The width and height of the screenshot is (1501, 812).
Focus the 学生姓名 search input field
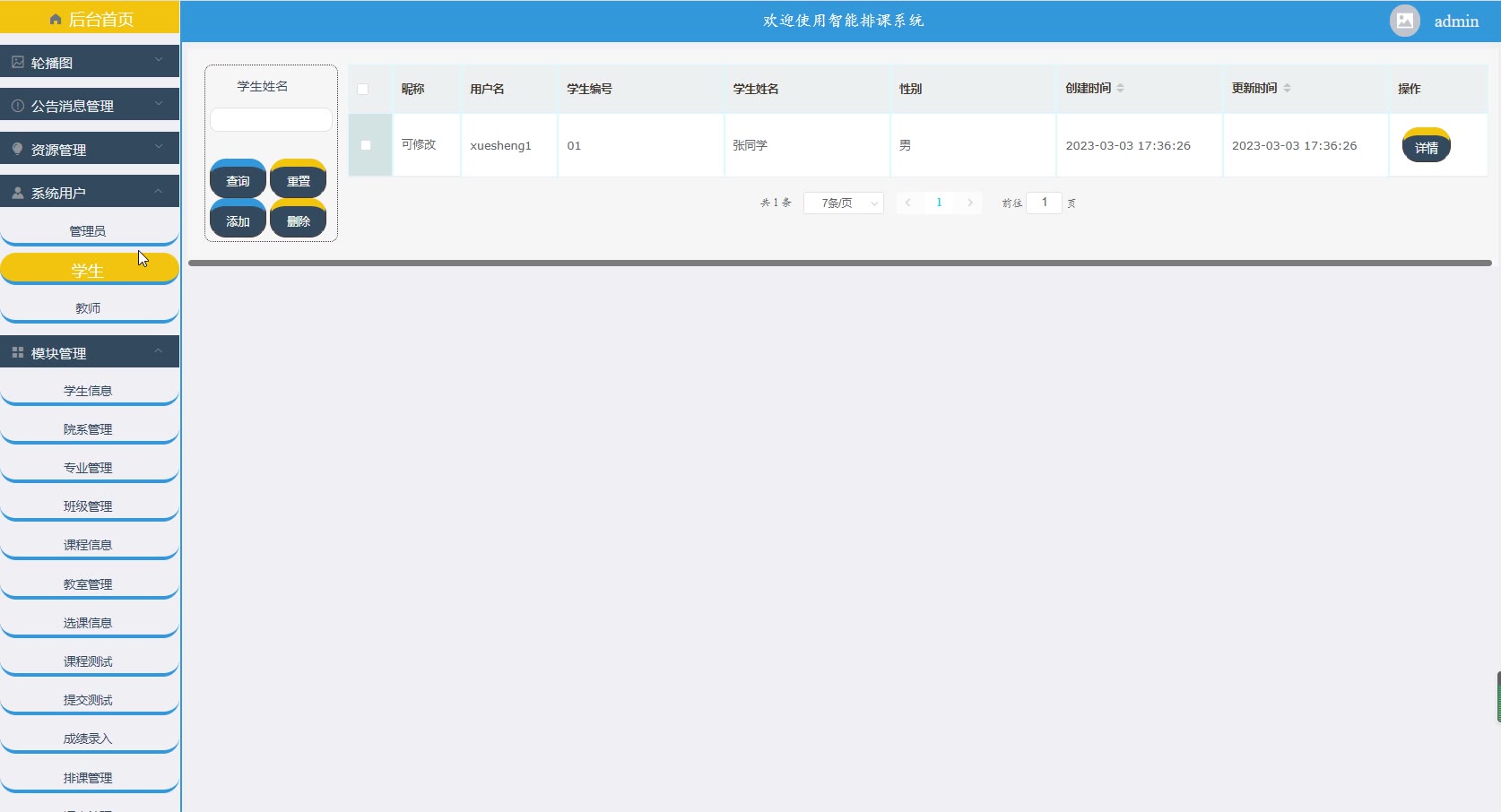pyautogui.click(x=271, y=119)
